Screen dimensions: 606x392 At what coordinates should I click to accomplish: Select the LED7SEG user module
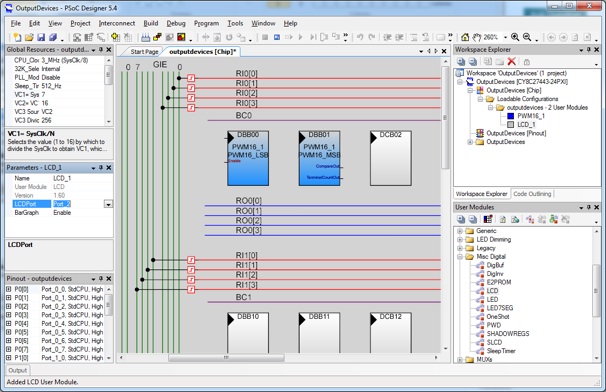[500, 308]
